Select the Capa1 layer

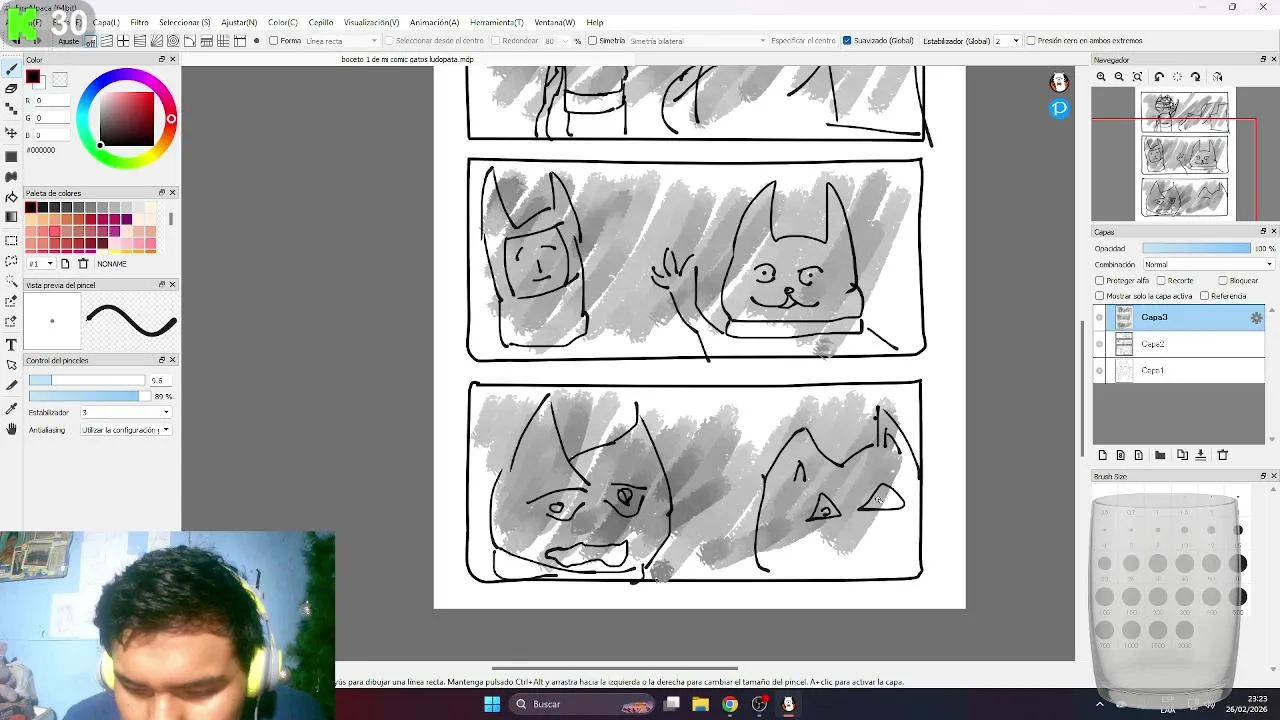coord(1186,370)
